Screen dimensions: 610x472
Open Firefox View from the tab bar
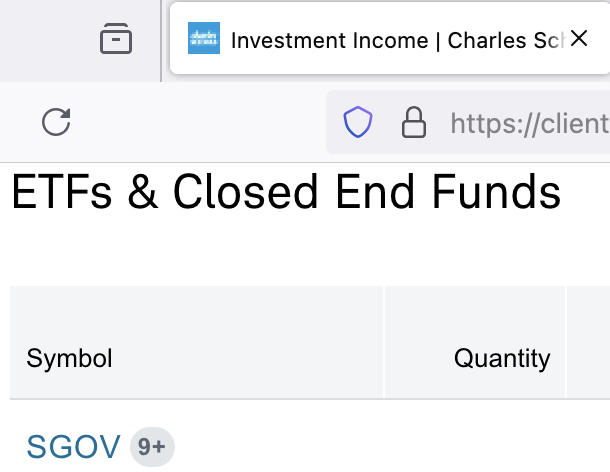click(x=116, y=40)
